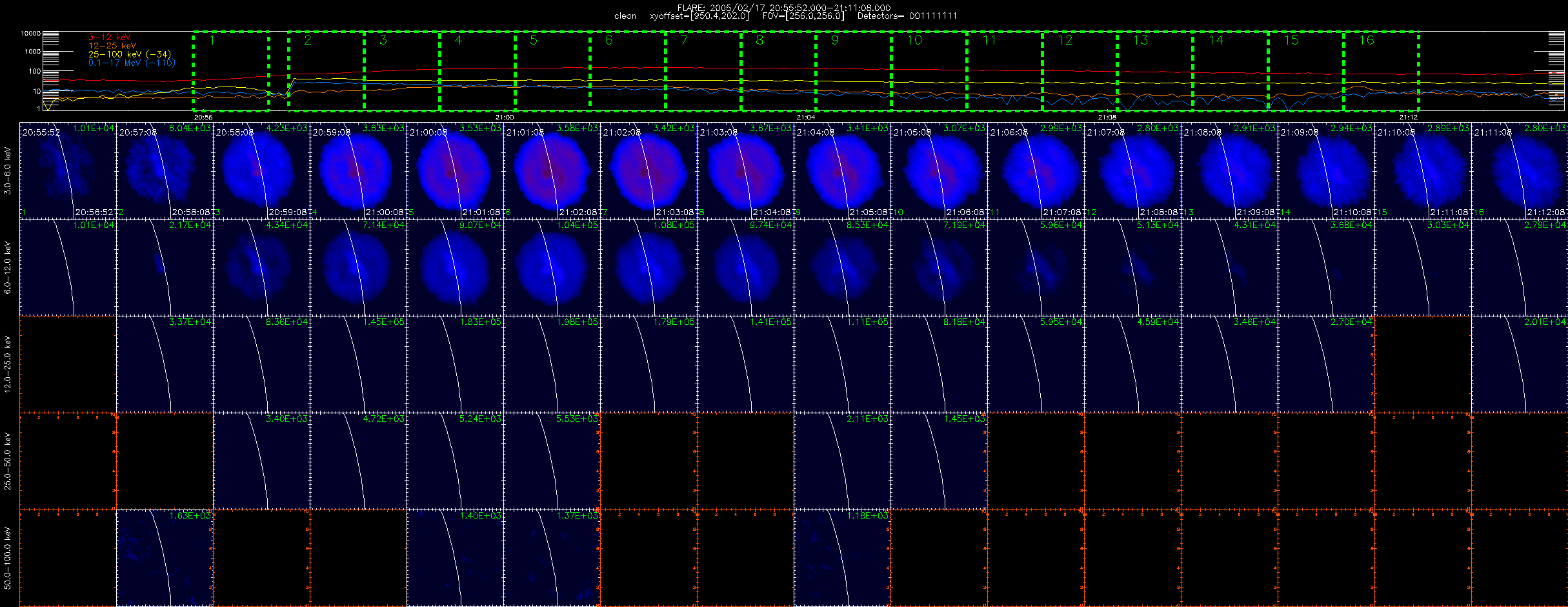Click the 6.04E+03 peak value label

click(x=190, y=129)
